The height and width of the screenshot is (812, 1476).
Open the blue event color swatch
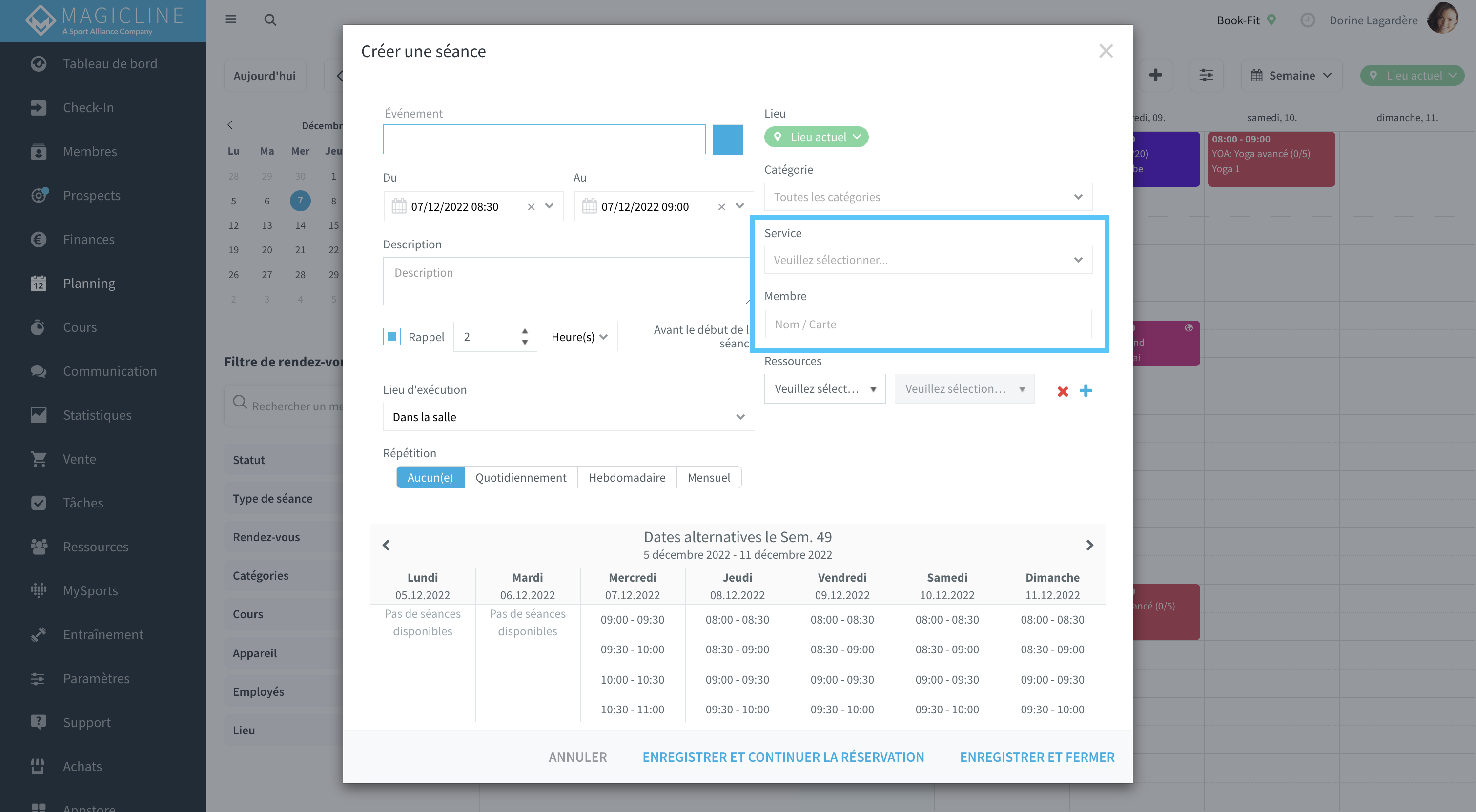(x=728, y=139)
